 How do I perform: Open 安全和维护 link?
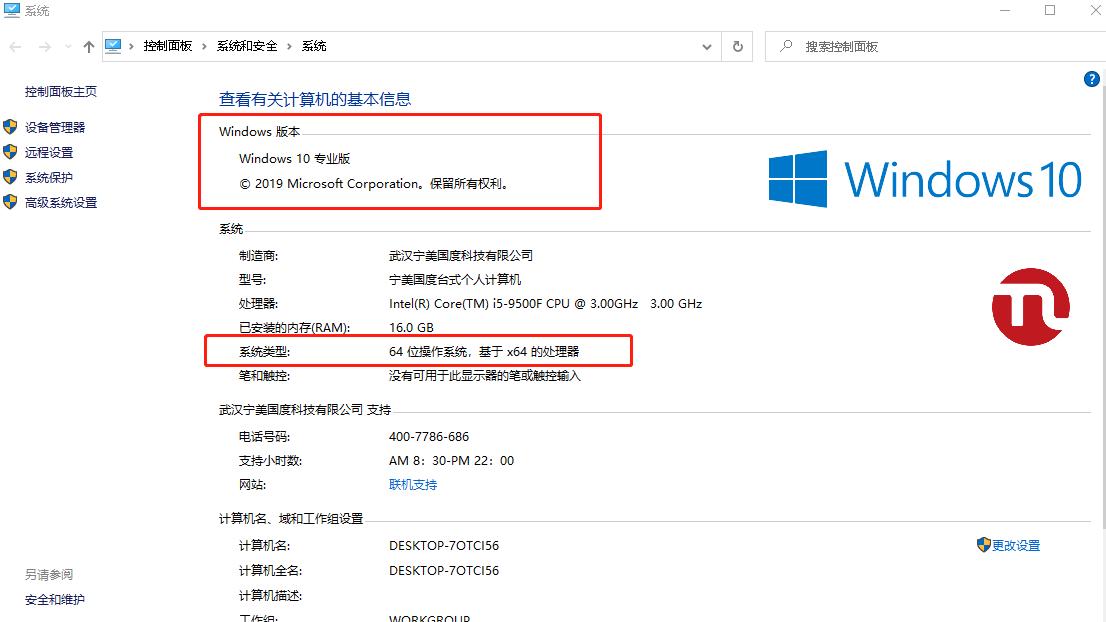54,600
